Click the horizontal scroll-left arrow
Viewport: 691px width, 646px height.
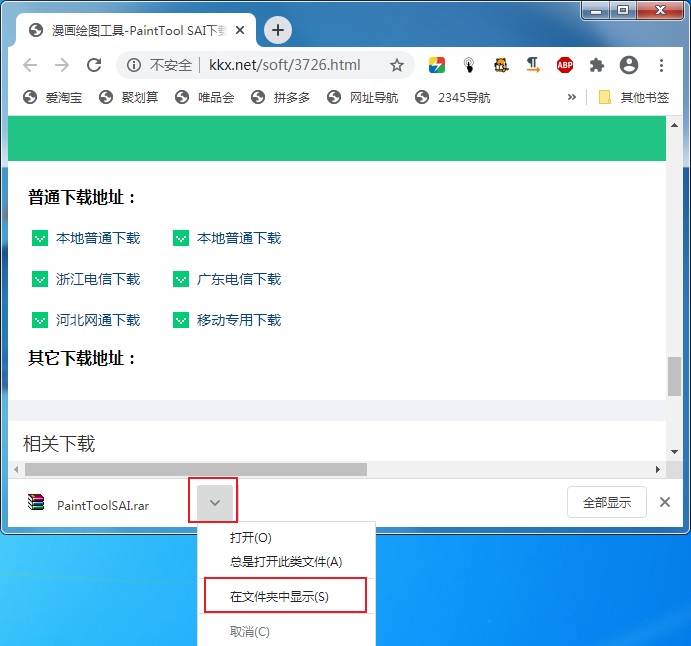pyautogui.click(x=16, y=469)
